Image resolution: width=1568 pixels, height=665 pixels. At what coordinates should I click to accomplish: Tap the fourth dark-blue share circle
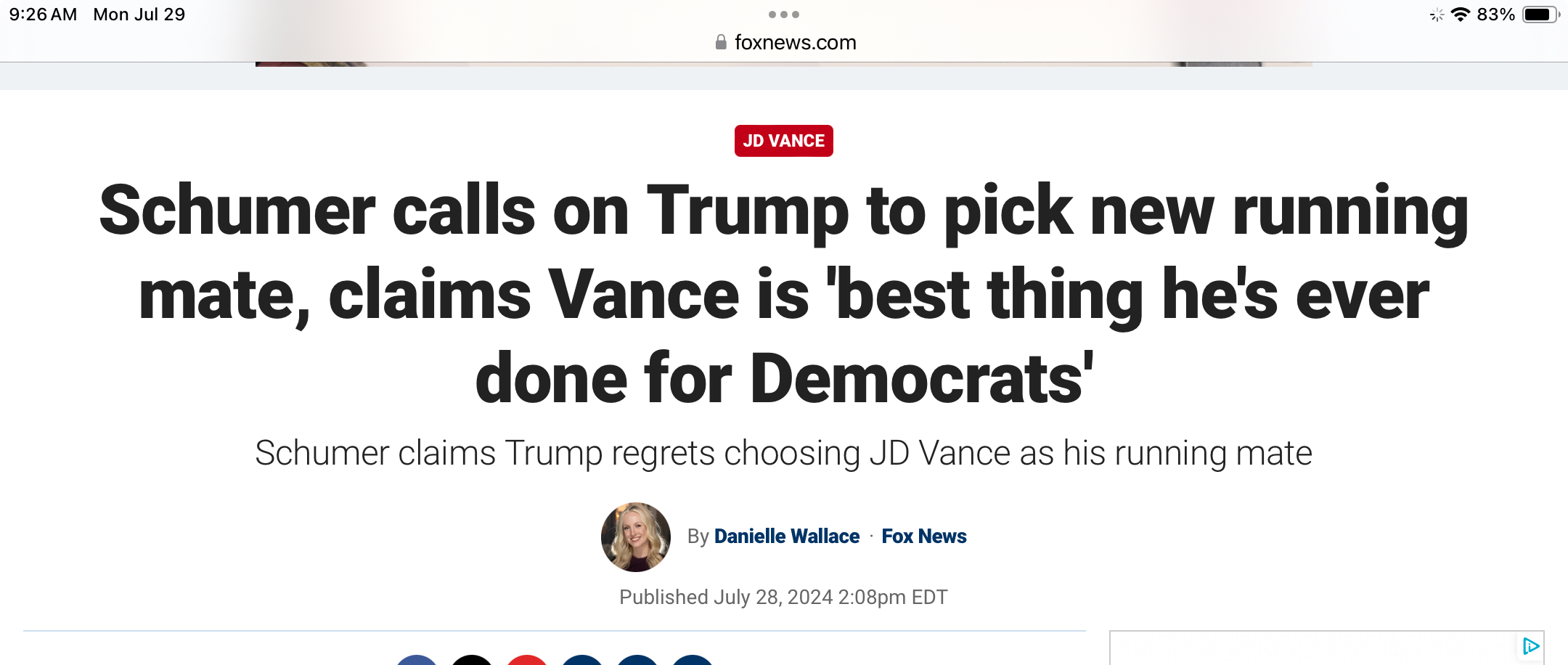pyautogui.click(x=583, y=659)
